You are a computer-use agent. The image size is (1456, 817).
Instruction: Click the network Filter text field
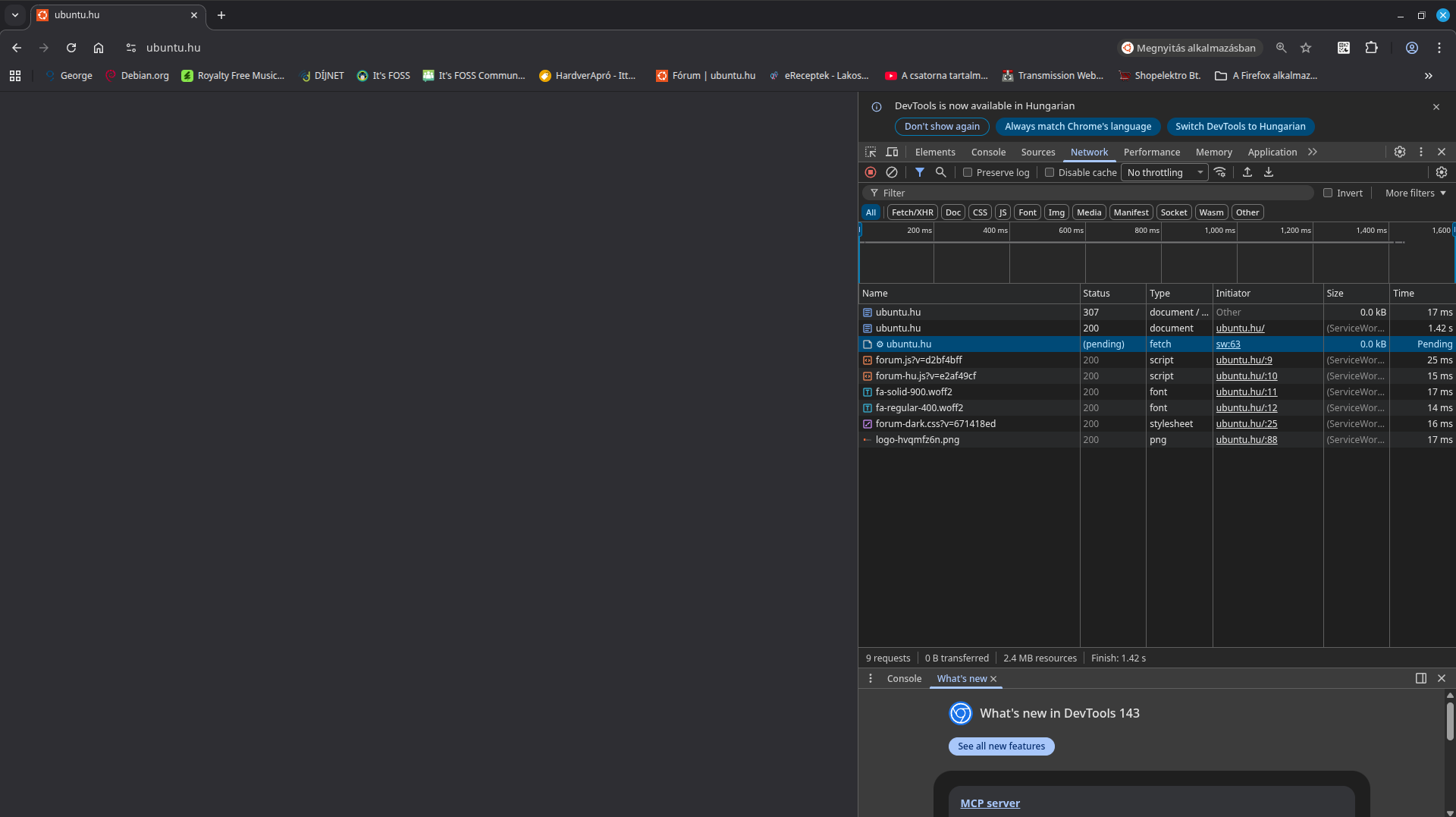pos(1092,193)
